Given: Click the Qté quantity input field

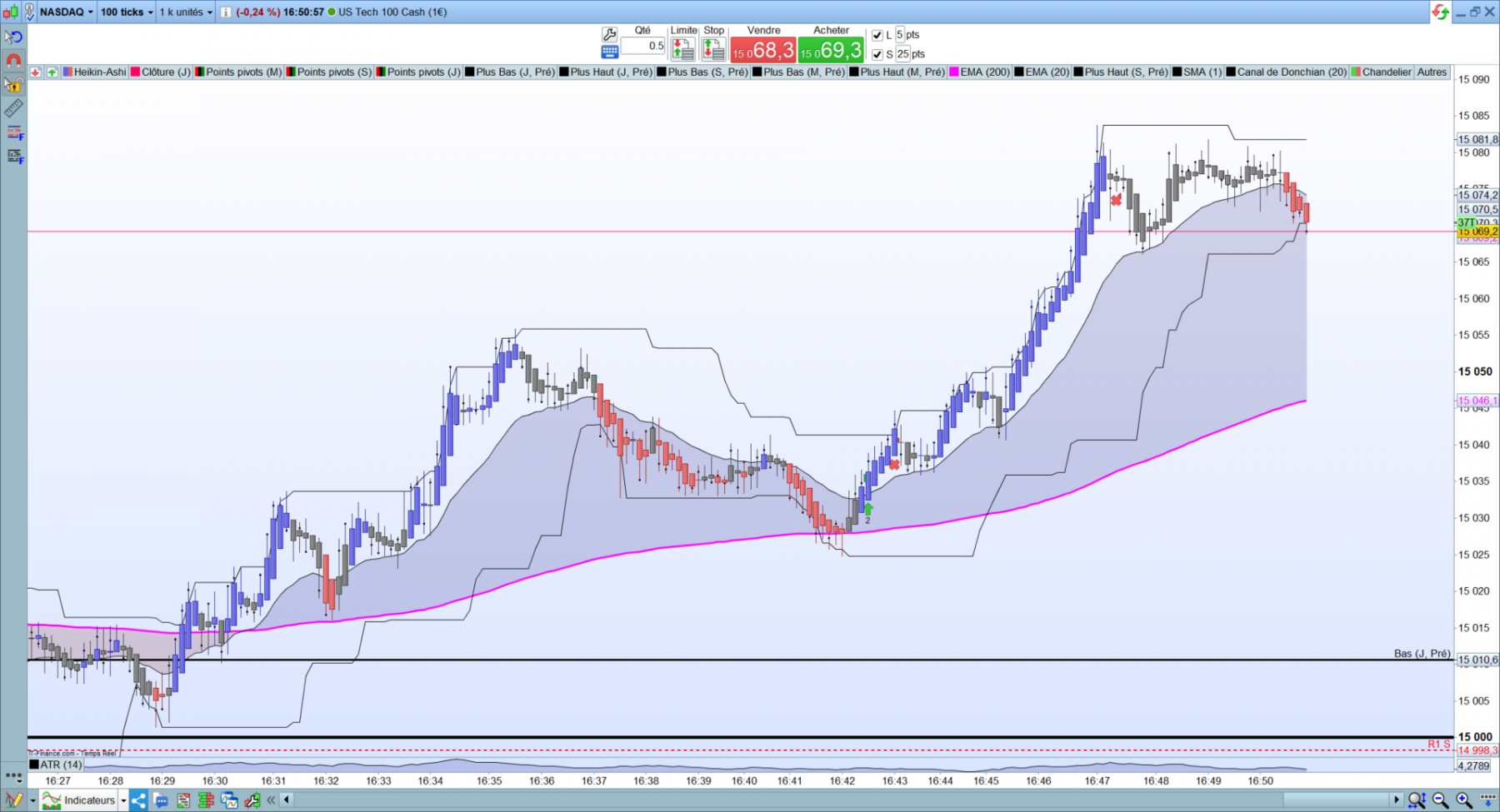Looking at the screenshot, I should (642, 46).
